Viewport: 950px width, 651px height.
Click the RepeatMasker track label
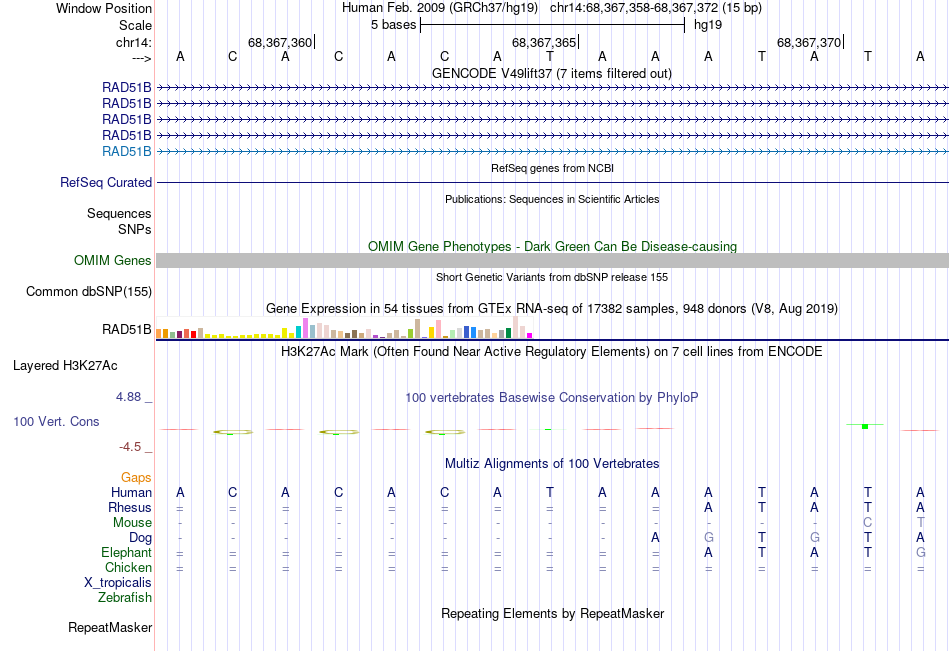click(110, 627)
